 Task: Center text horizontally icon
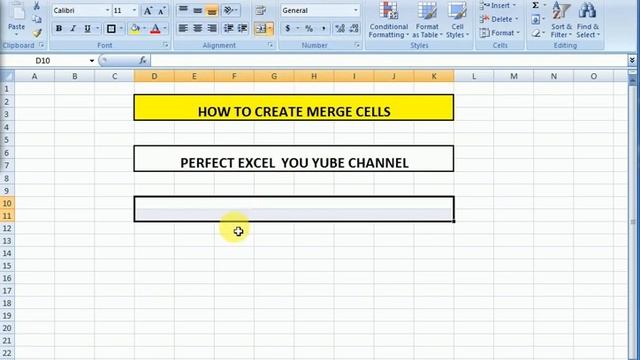(x=198, y=28)
